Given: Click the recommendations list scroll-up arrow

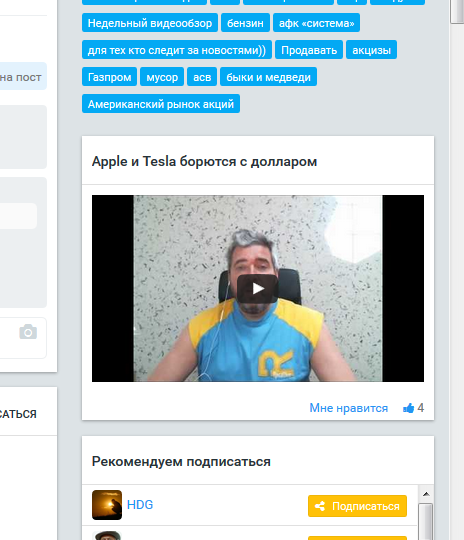Looking at the screenshot, I should [426, 494].
